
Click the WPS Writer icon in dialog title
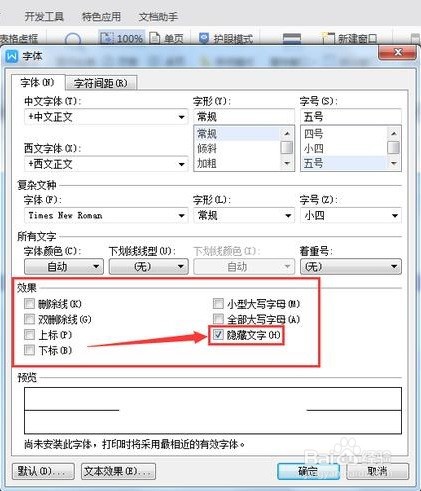click(12, 56)
